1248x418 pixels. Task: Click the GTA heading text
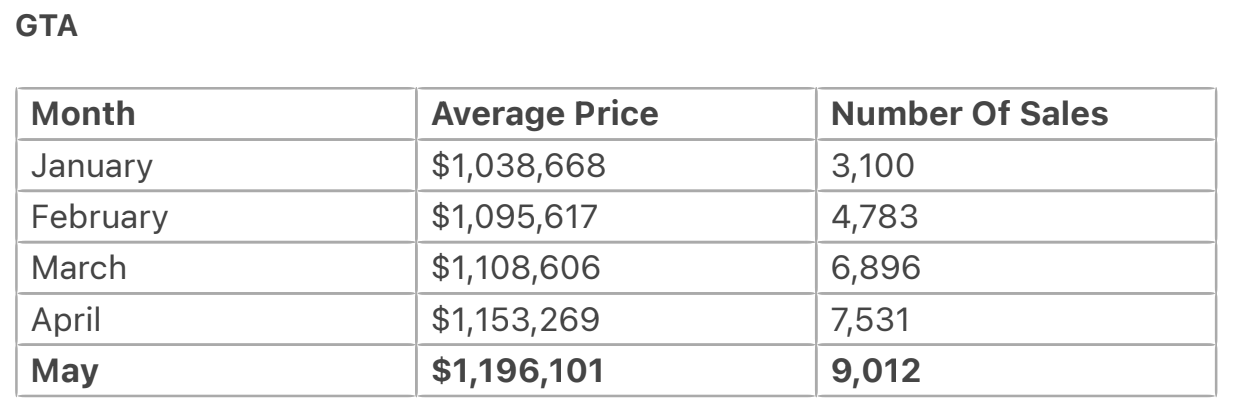point(47,27)
